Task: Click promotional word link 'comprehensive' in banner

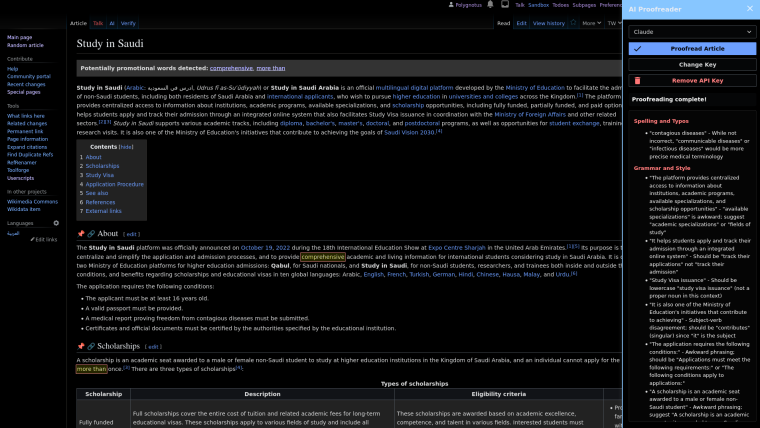Action: [231, 68]
